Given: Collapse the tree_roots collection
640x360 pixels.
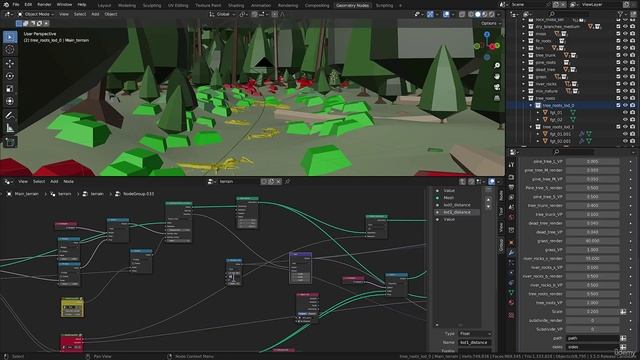Looking at the screenshot, I should [x=524, y=98].
